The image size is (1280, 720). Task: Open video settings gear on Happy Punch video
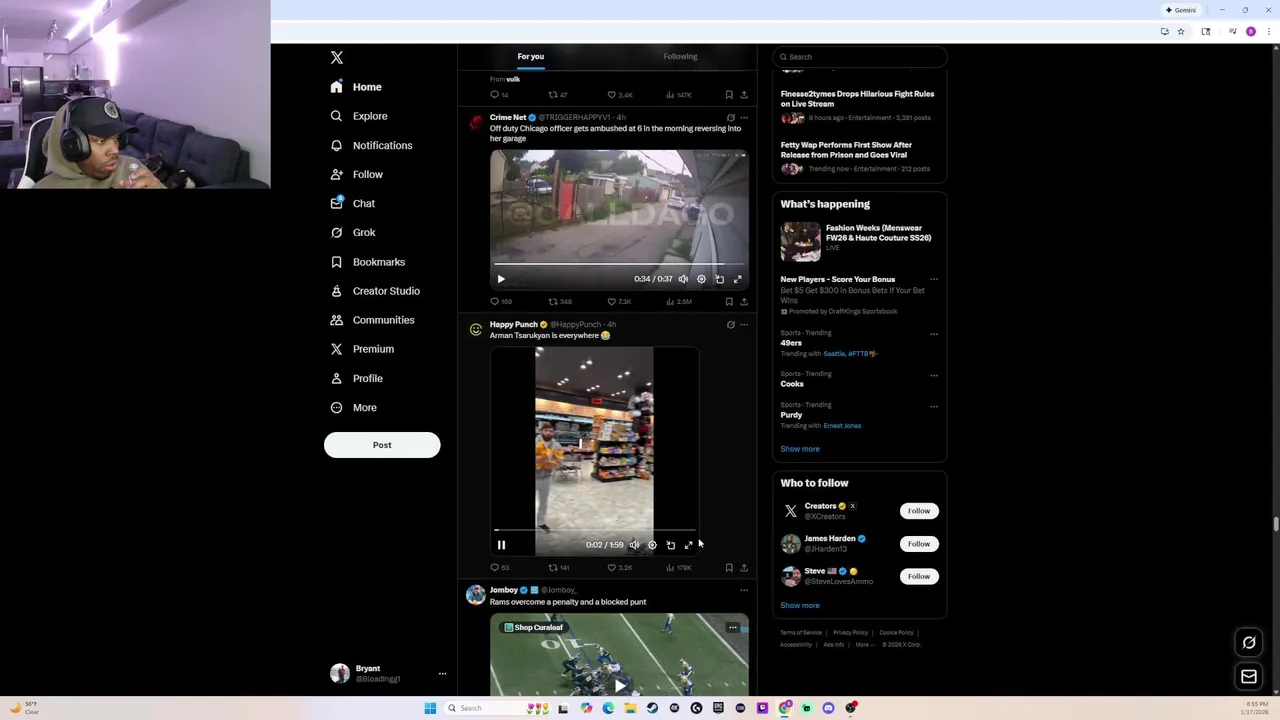pyautogui.click(x=652, y=545)
